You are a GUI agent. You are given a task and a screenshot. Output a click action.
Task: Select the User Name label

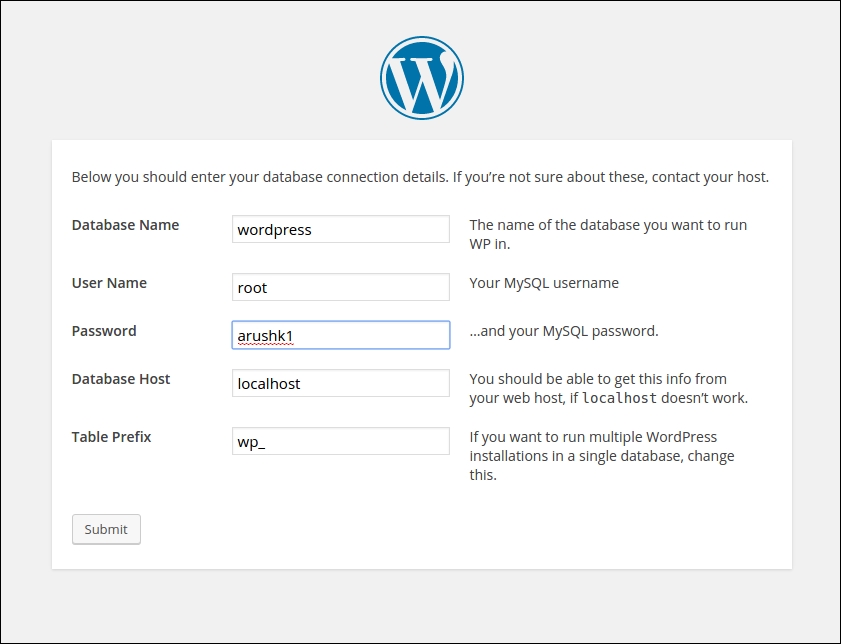pos(109,283)
